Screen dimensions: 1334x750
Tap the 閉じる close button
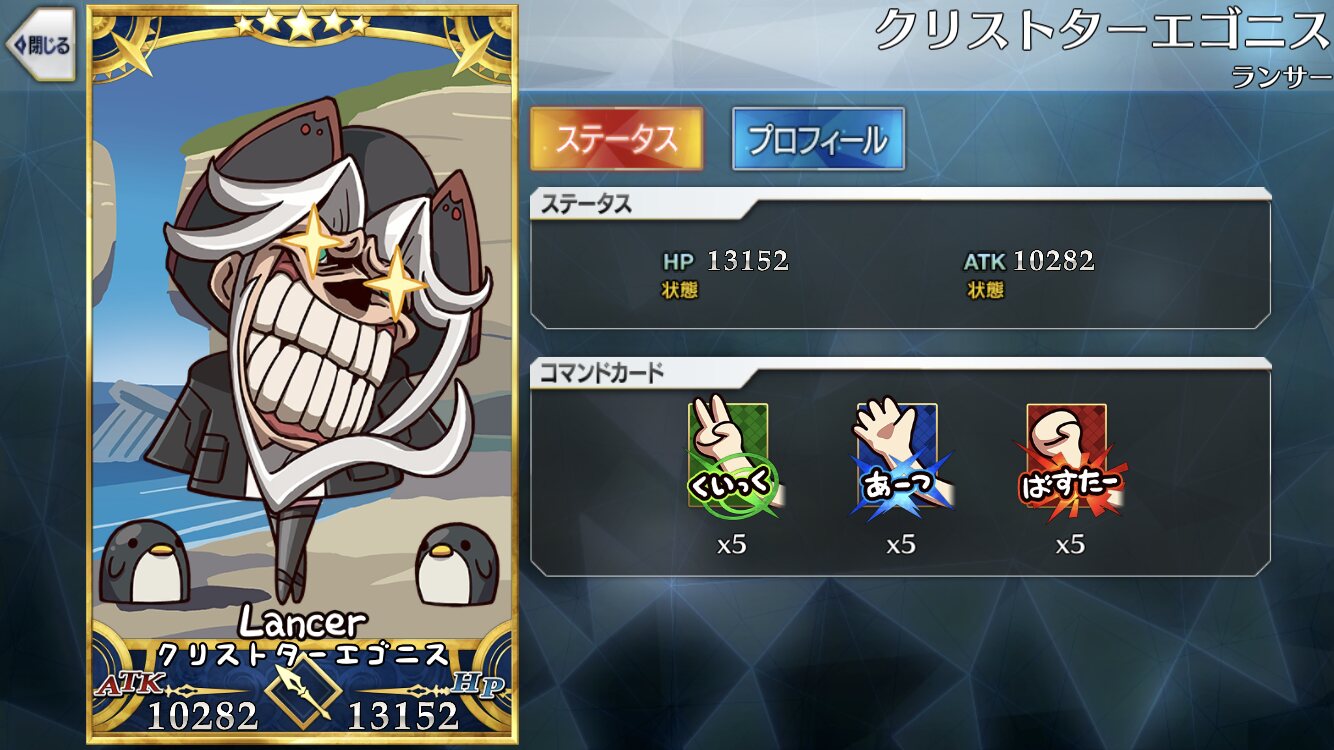pyautogui.click(x=40, y=45)
